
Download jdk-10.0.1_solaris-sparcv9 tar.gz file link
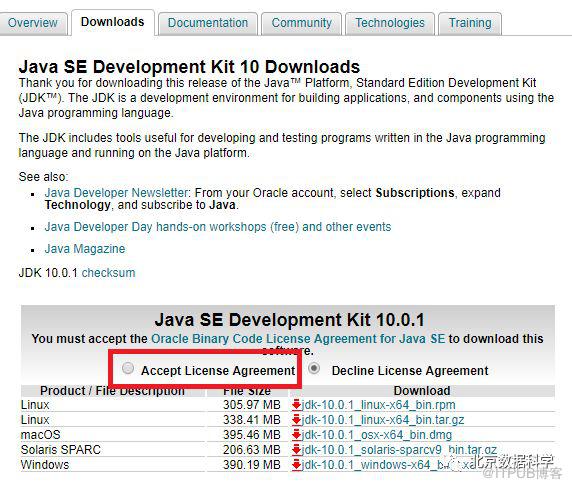(x=399, y=449)
